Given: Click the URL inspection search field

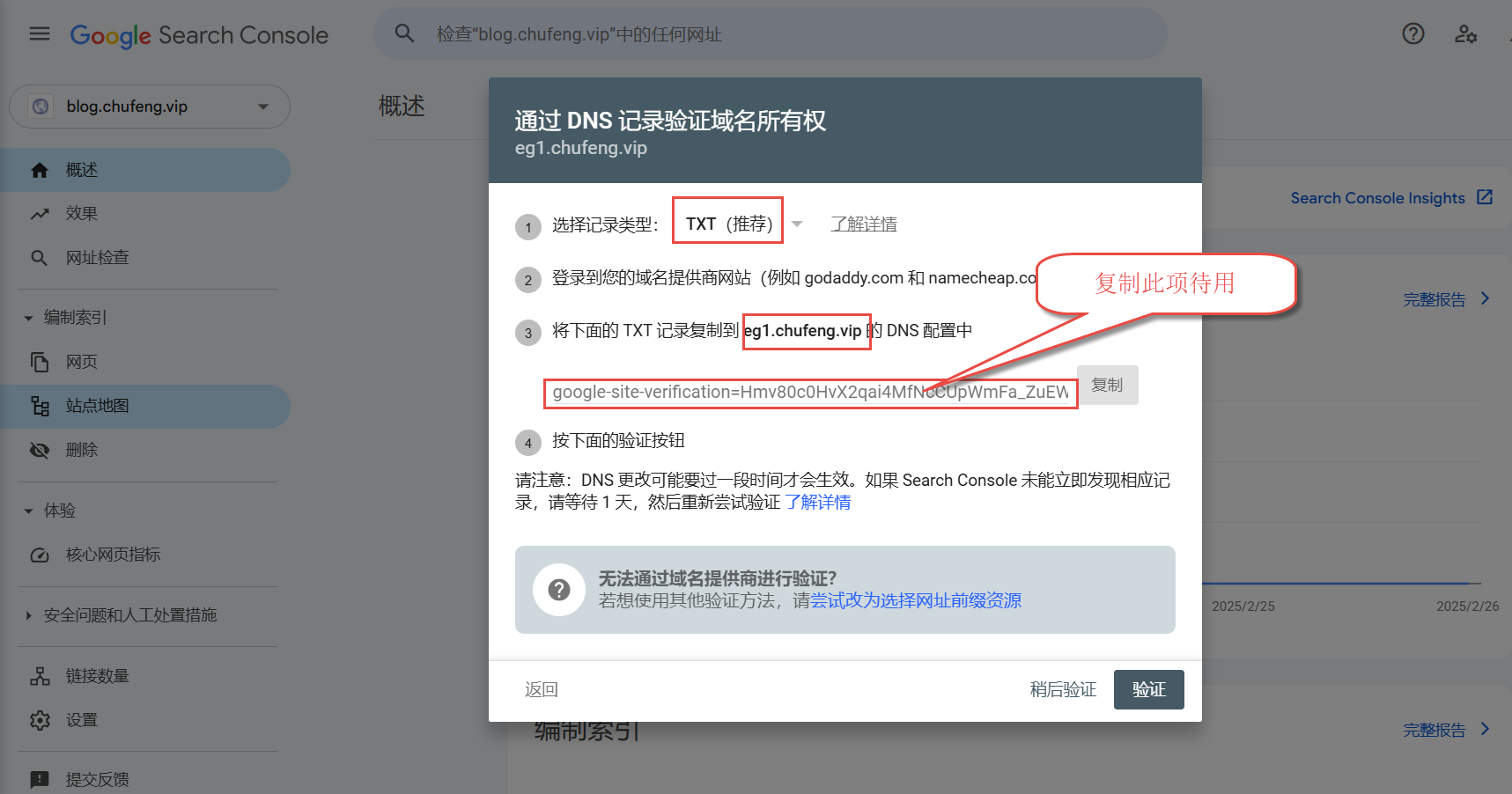Looking at the screenshot, I should click(x=771, y=34).
